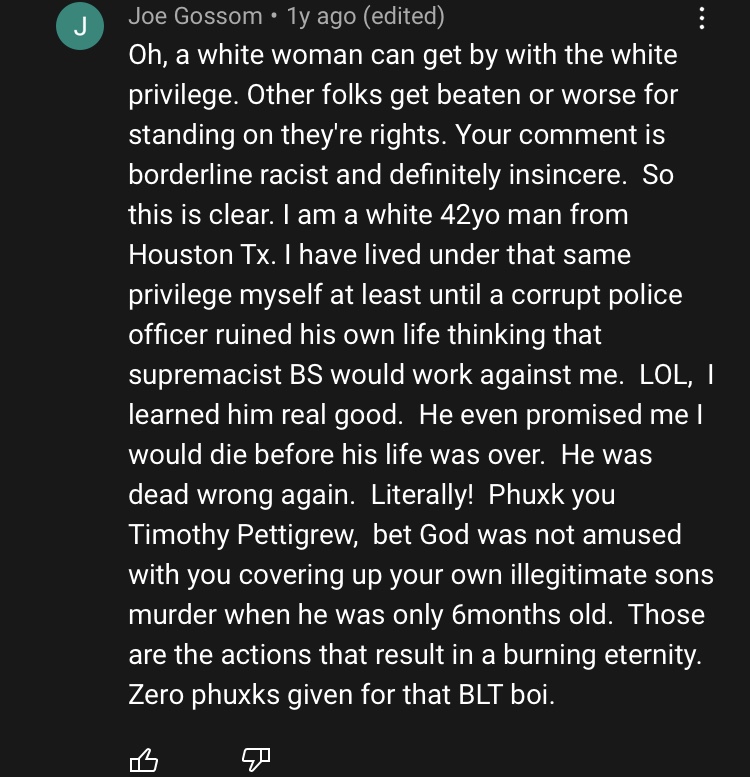
Task: Tap the comment's first line about white privilege
Action: coord(403,55)
